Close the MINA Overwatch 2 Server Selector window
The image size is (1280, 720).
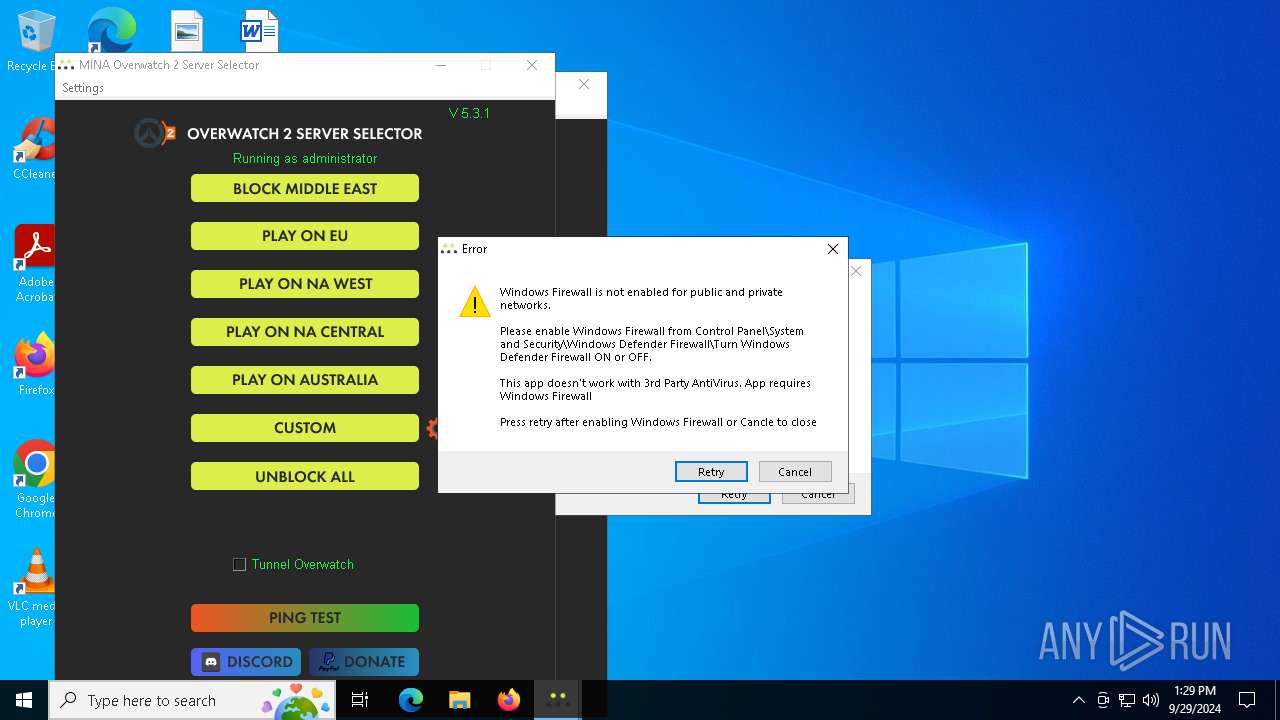(532, 65)
